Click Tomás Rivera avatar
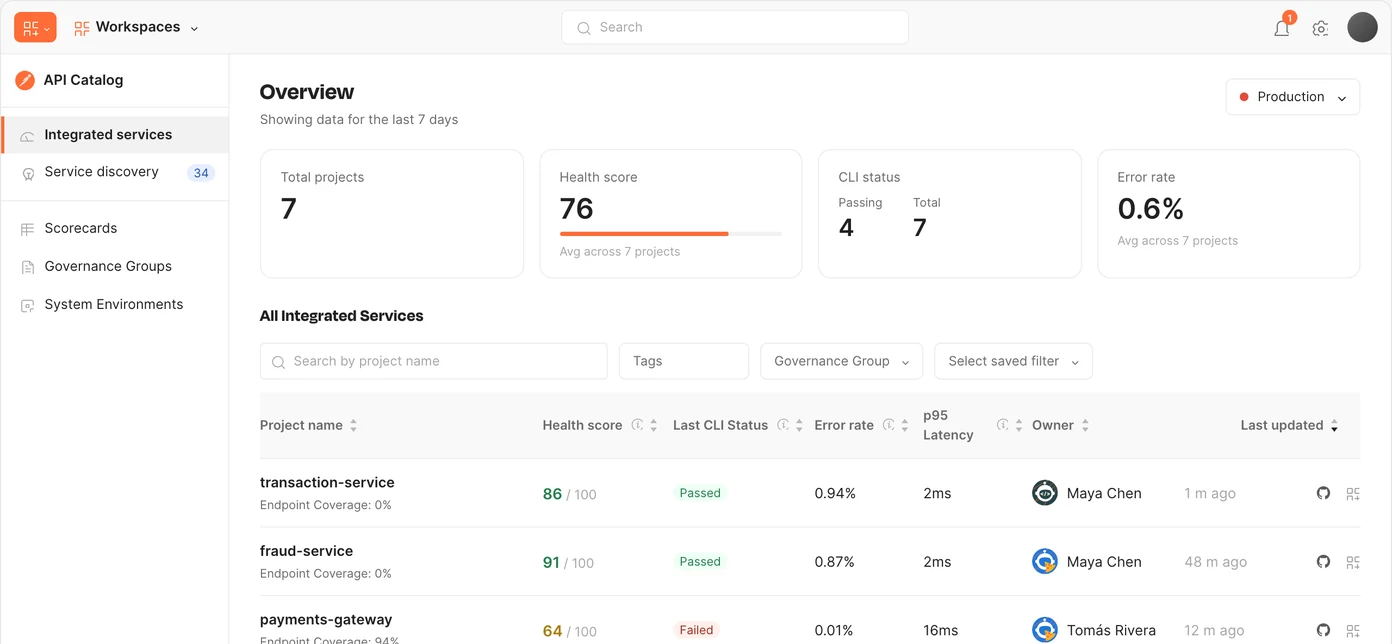The width and height of the screenshot is (1392, 644). (1045, 630)
